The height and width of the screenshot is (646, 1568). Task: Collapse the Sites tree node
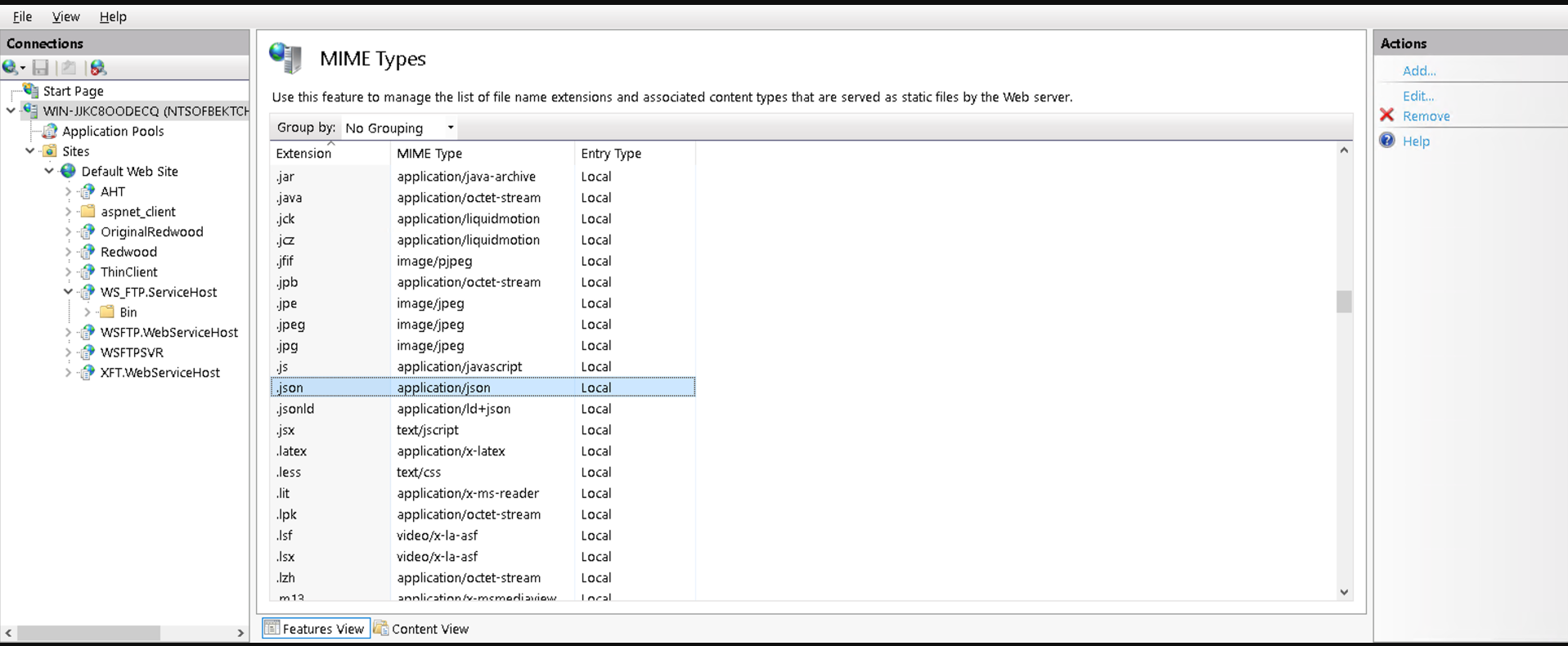(x=30, y=150)
